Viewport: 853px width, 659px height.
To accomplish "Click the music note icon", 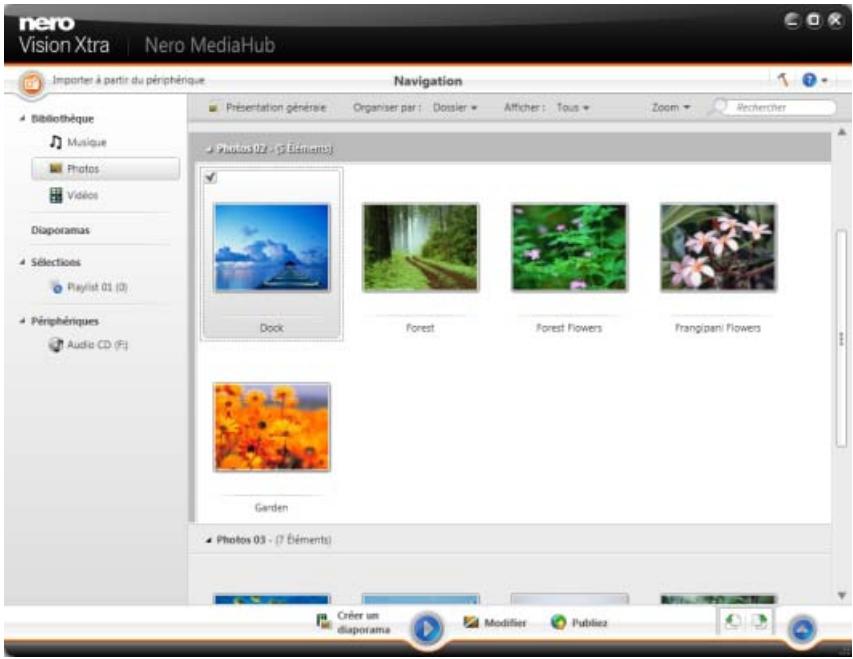I will click(x=55, y=143).
